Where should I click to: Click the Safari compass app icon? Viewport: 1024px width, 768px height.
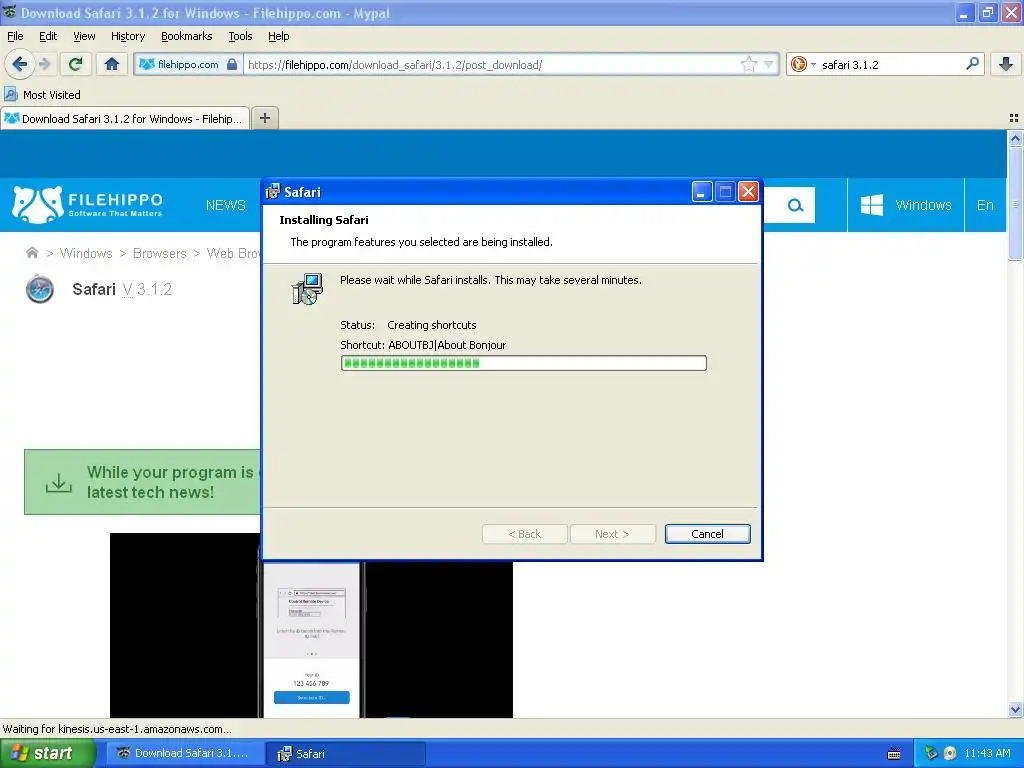40,289
